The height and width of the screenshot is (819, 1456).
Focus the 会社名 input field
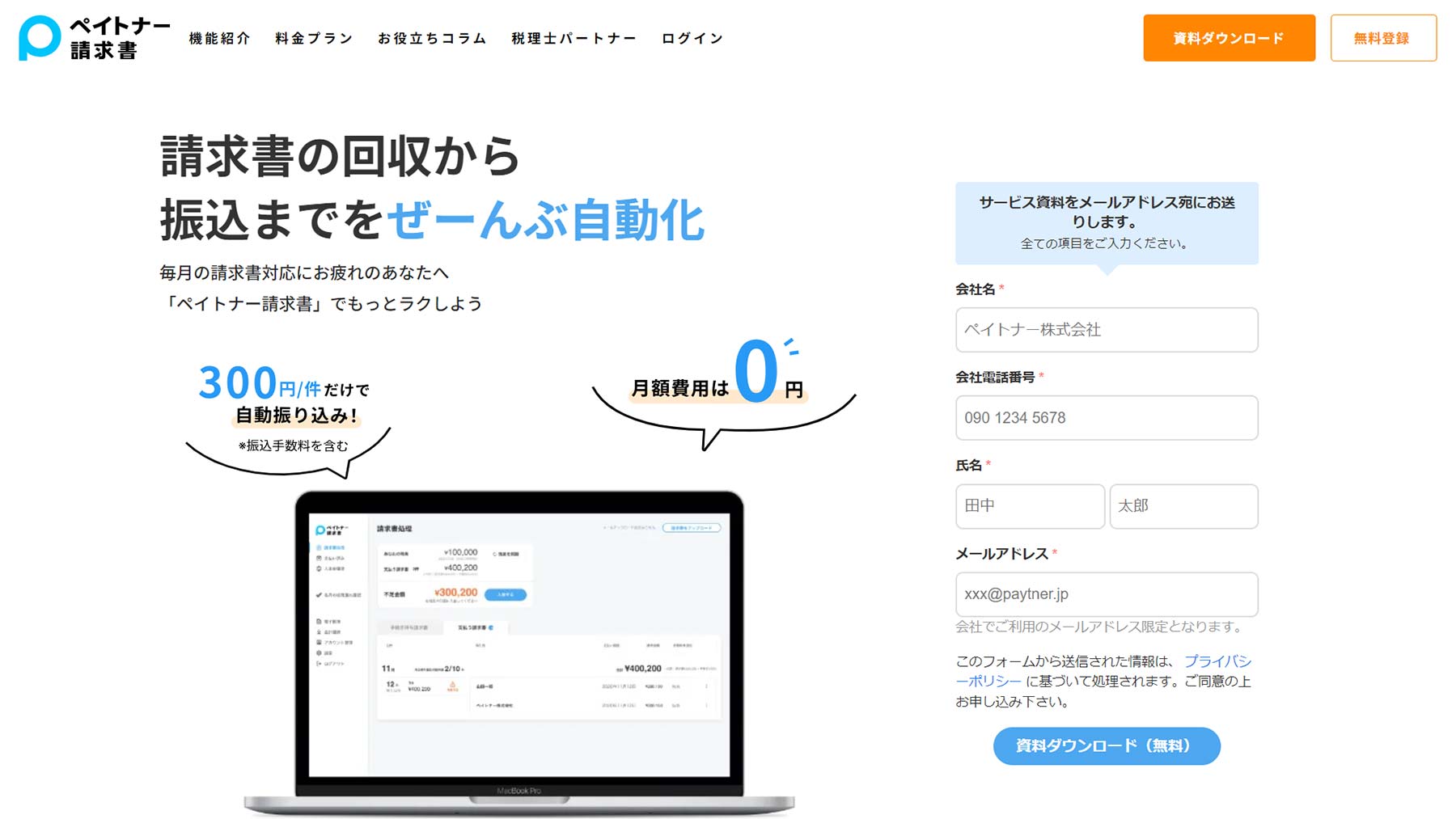(x=1107, y=330)
